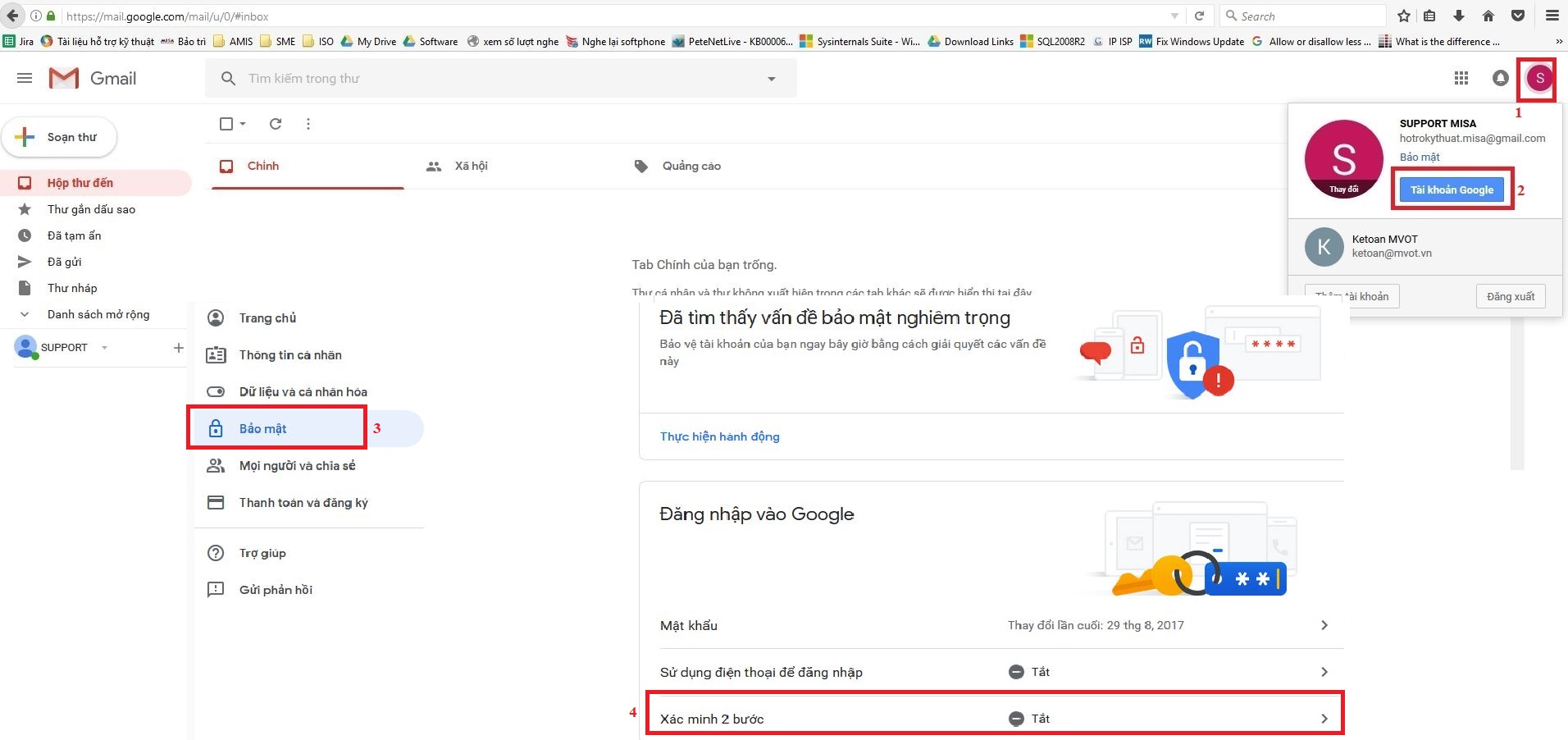Click Soạn thư compose button
1568x740 pixels.
[59, 137]
